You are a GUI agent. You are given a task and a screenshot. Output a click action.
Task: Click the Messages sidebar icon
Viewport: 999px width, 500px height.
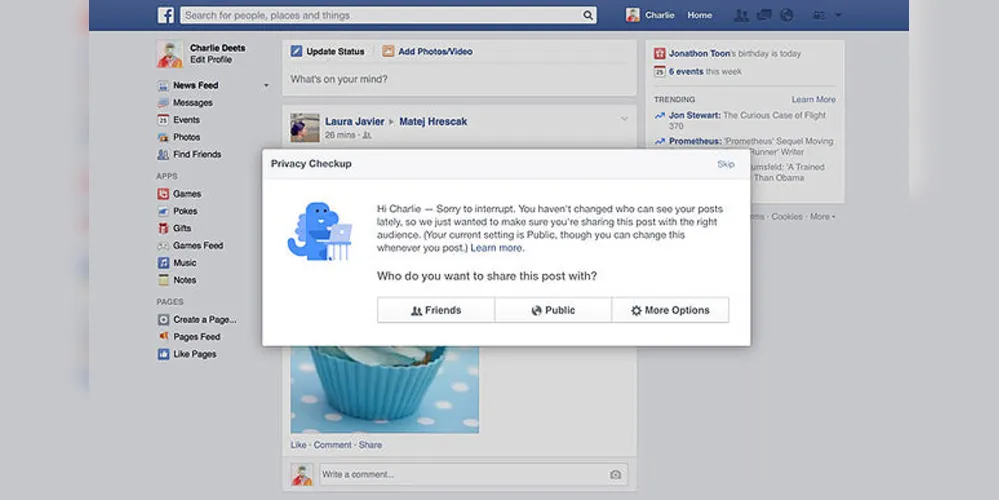(163, 103)
